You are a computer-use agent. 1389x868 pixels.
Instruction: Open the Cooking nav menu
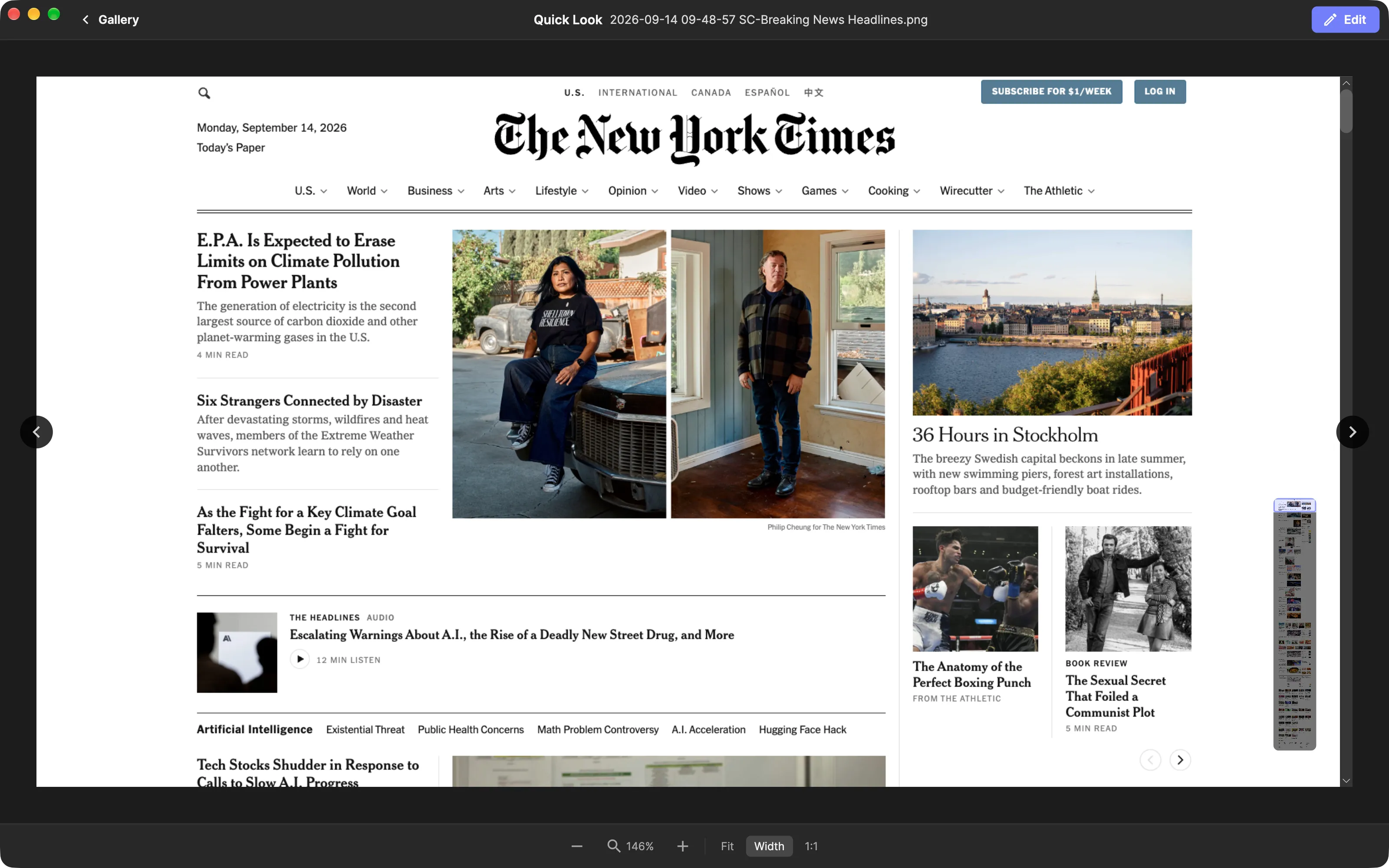click(x=894, y=191)
